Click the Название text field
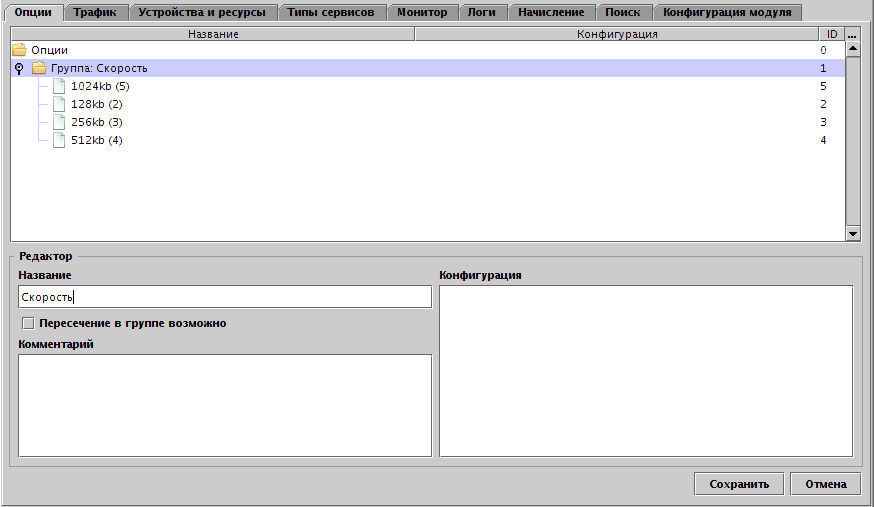Screen dimensions: 874x507 [x=224, y=297]
